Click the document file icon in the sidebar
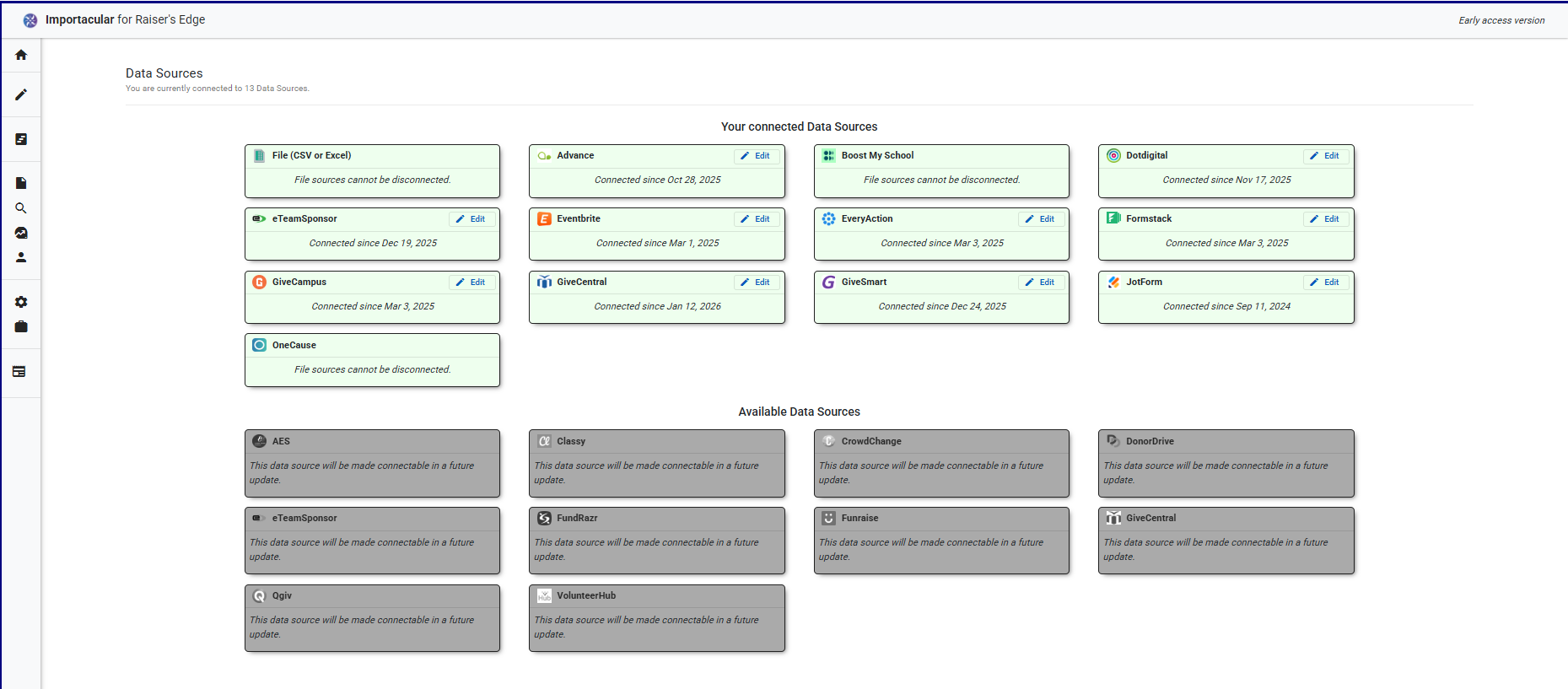Image resolution: width=1568 pixels, height=689 pixels. [21, 183]
